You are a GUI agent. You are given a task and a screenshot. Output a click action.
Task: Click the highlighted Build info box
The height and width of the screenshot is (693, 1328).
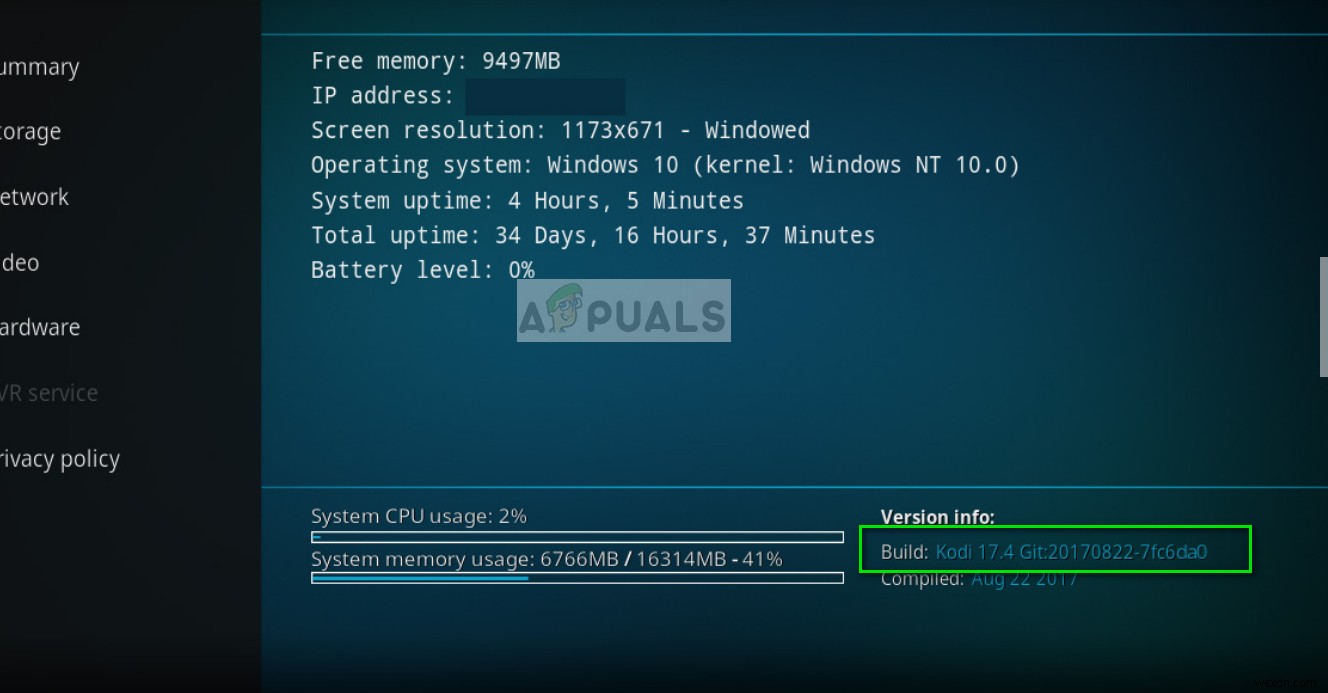pos(1056,549)
